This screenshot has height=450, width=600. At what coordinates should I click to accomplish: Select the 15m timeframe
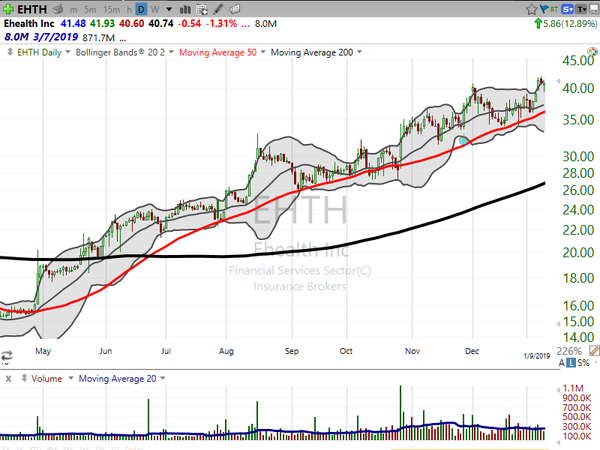111,10
